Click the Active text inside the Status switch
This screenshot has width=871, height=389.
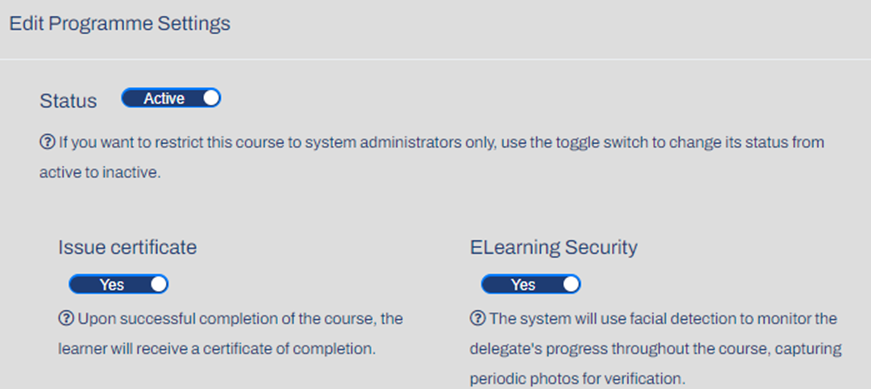(x=164, y=98)
